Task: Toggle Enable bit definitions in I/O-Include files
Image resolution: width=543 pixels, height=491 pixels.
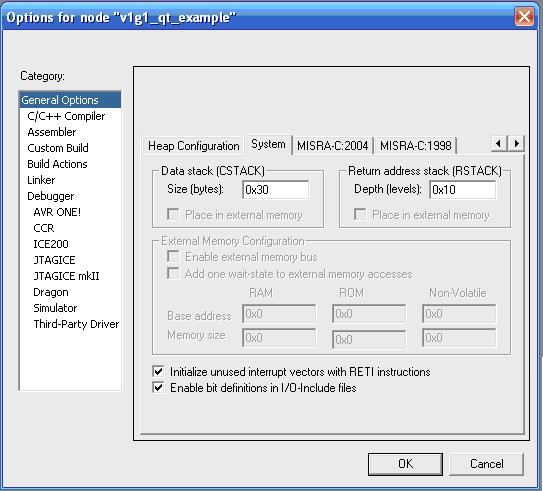Action: click(158, 387)
